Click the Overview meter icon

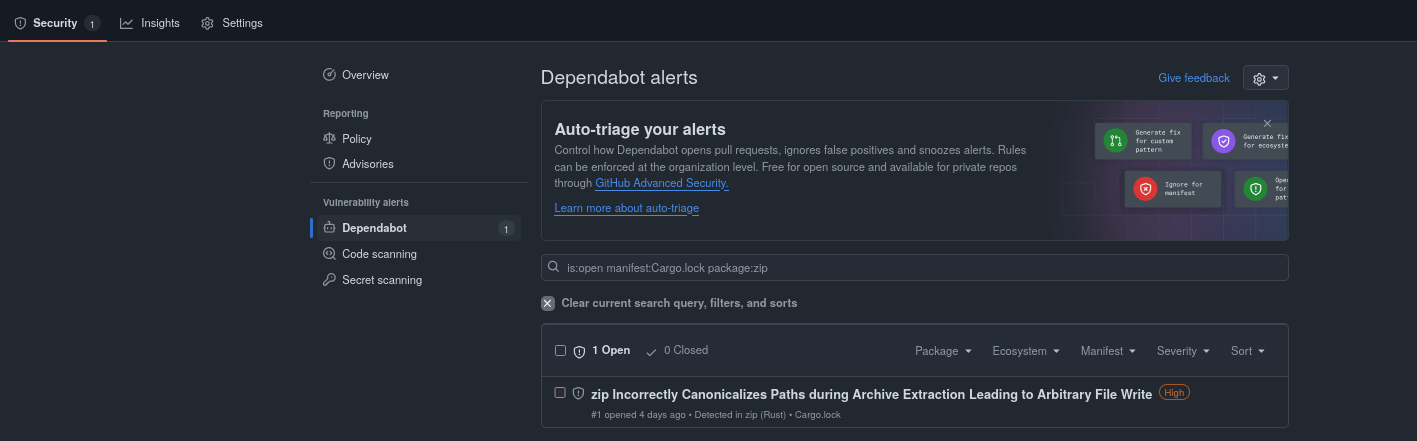pyautogui.click(x=329, y=75)
